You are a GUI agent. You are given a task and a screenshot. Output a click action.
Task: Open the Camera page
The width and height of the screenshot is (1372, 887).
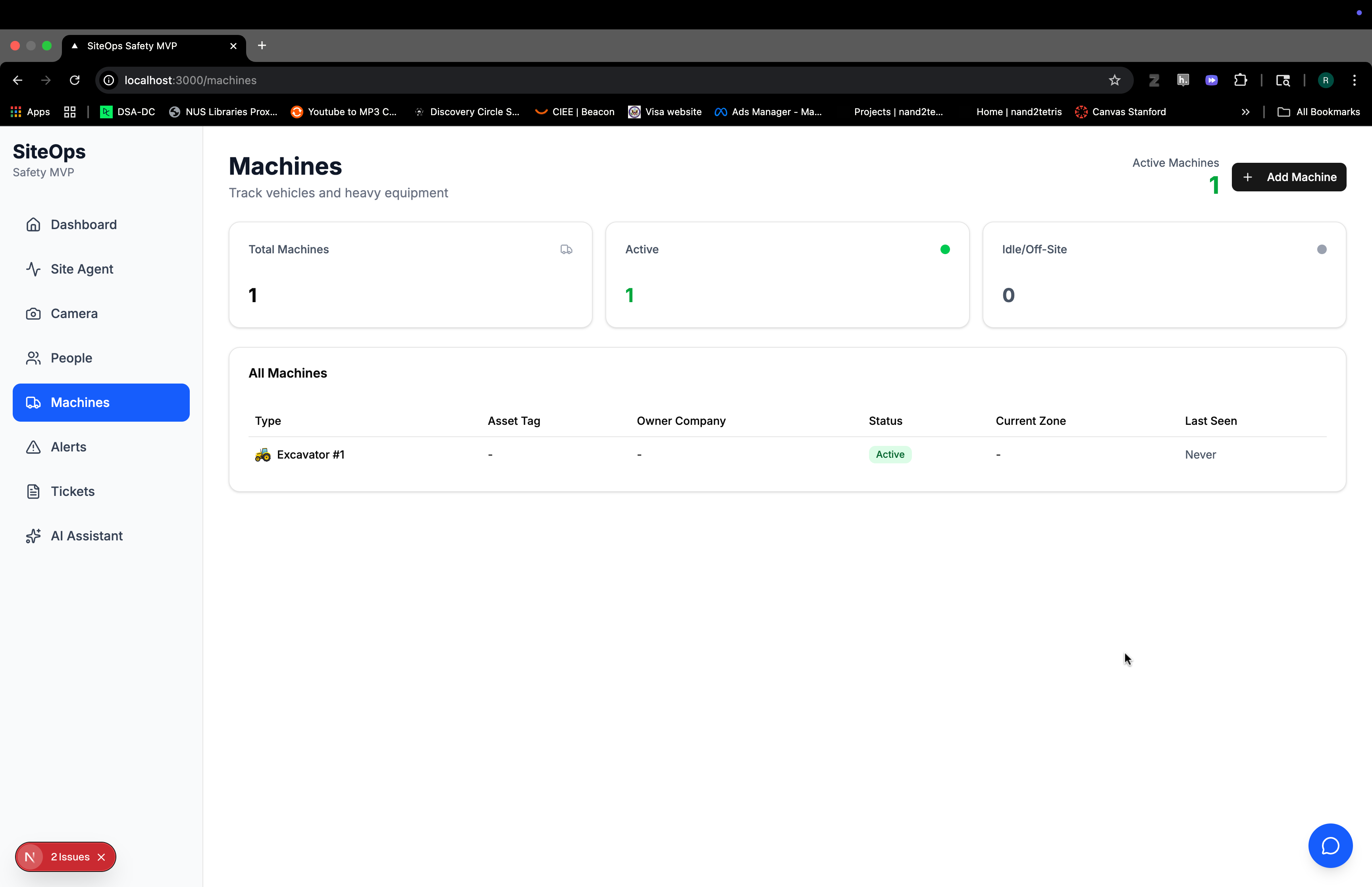[x=74, y=313]
